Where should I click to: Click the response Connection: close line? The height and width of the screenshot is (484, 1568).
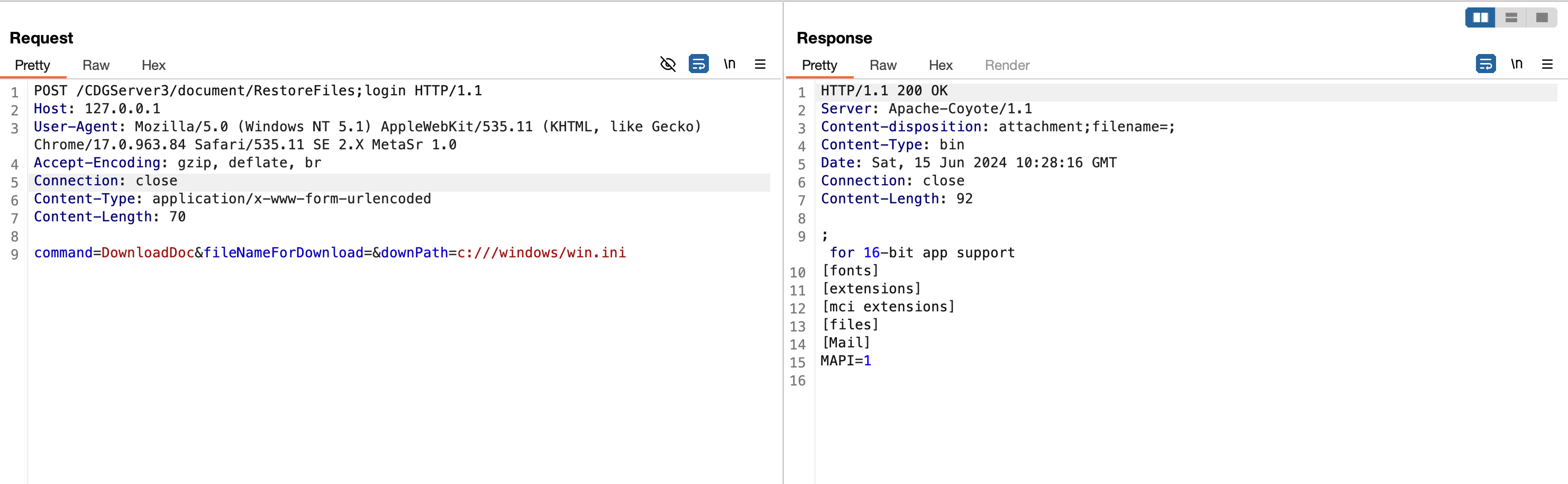(892, 181)
